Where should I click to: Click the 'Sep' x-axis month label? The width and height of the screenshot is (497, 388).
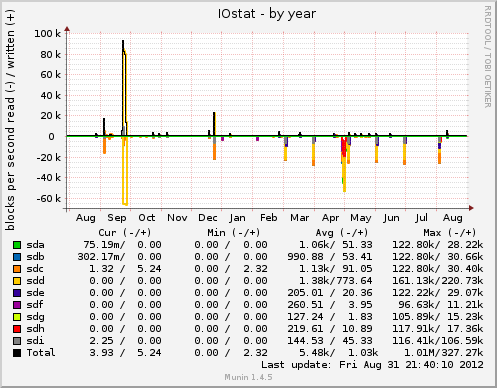[x=117, y=218]
